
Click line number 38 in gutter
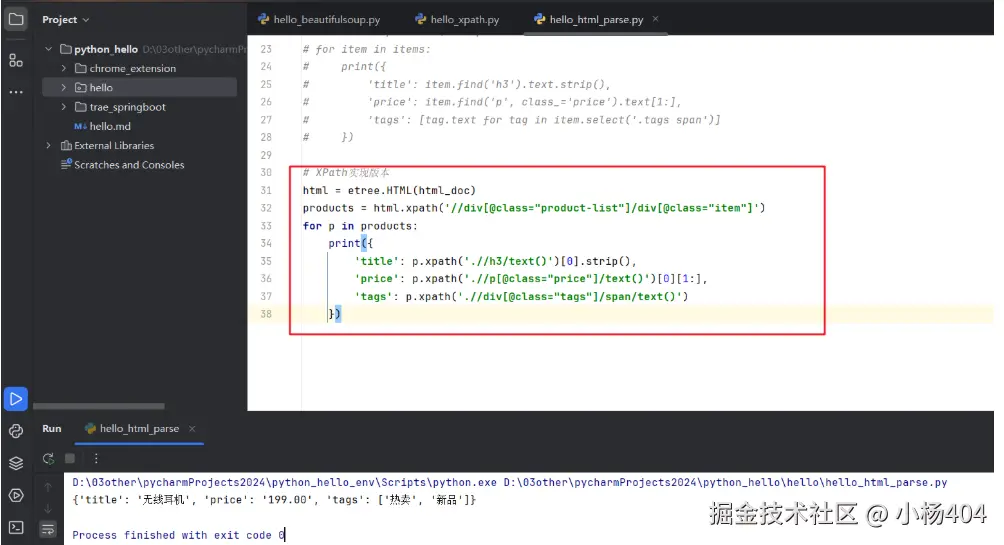click(x=266, y=314)
